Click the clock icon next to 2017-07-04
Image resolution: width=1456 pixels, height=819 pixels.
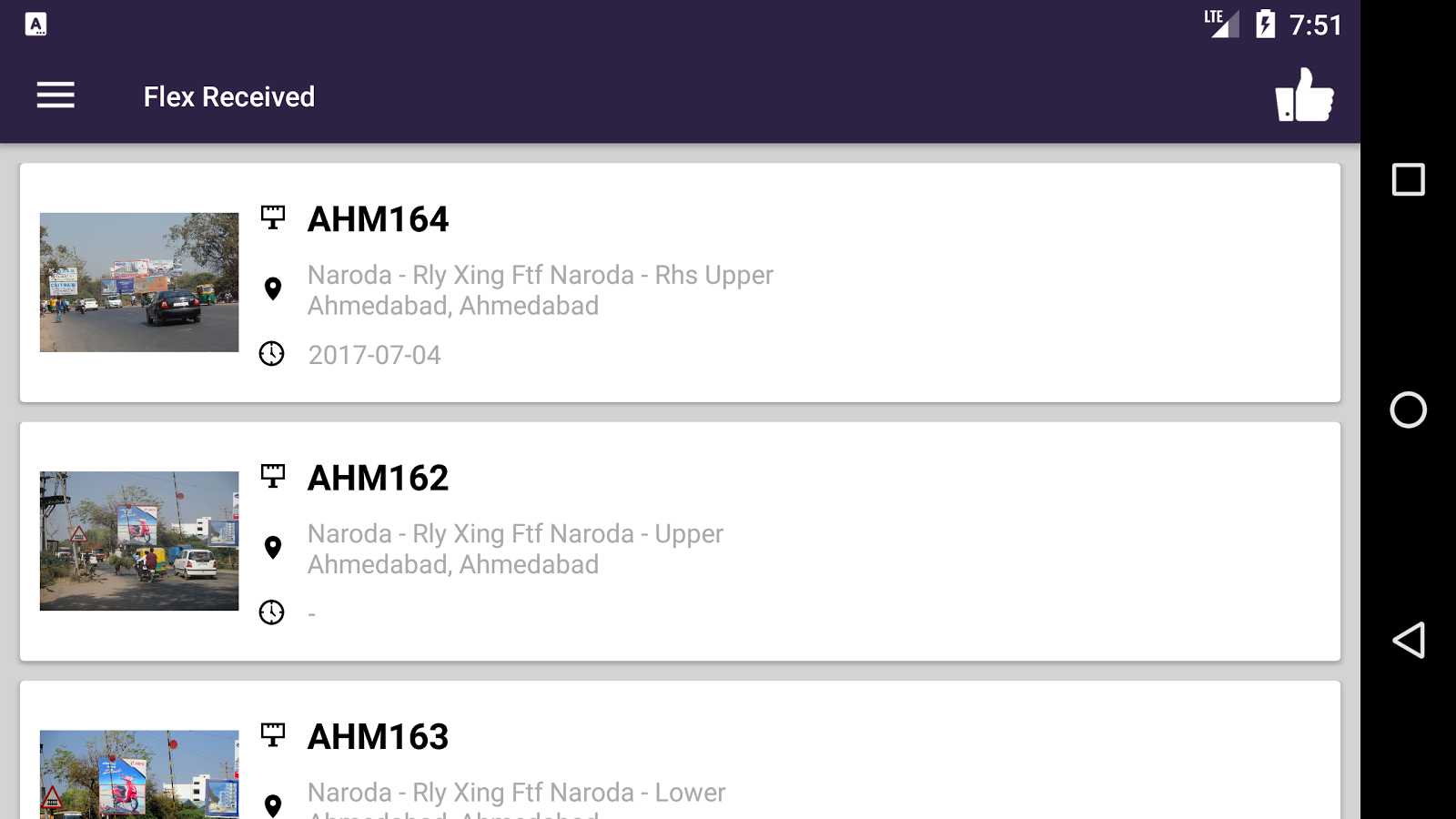[x=272, y=354]
